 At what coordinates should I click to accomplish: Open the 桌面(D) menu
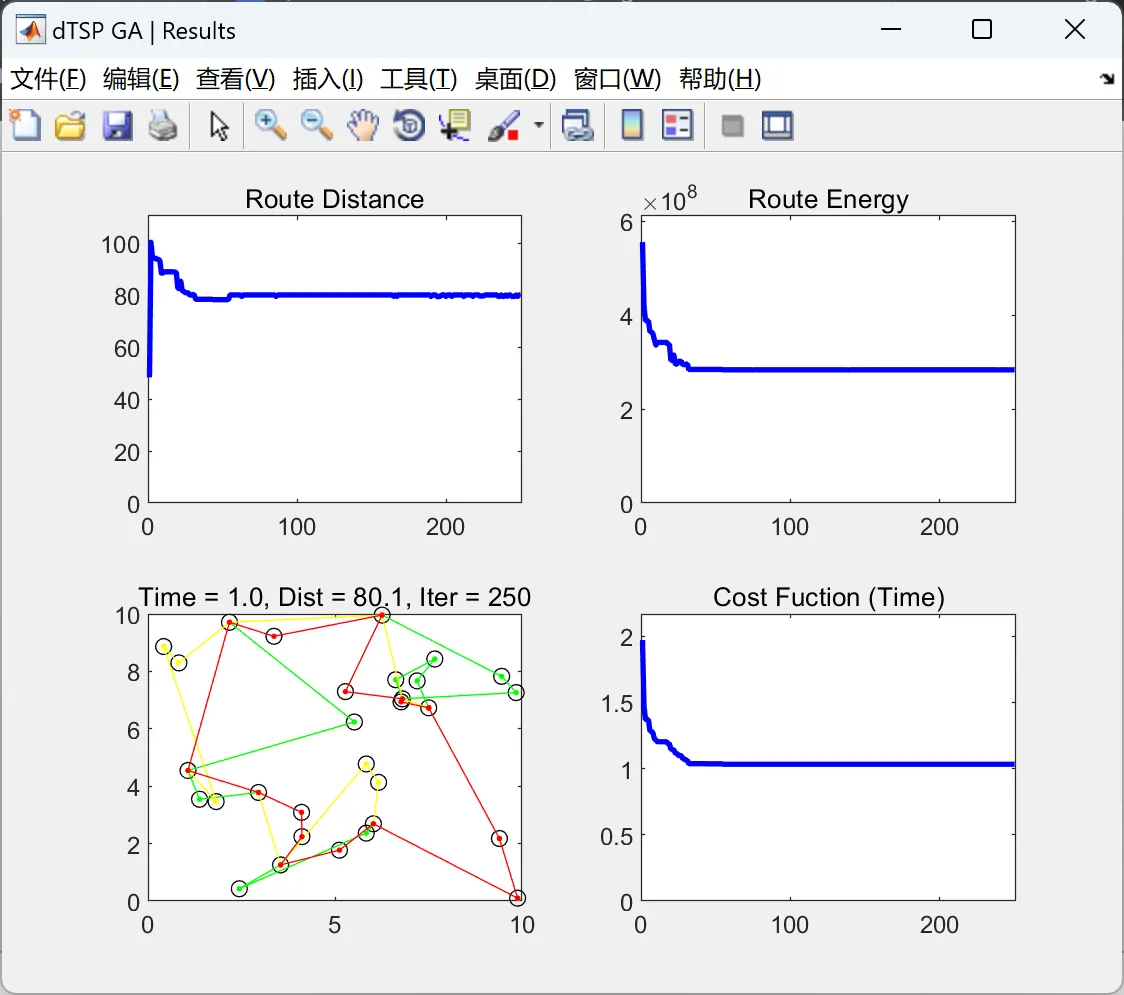click(x=515, y=79)
